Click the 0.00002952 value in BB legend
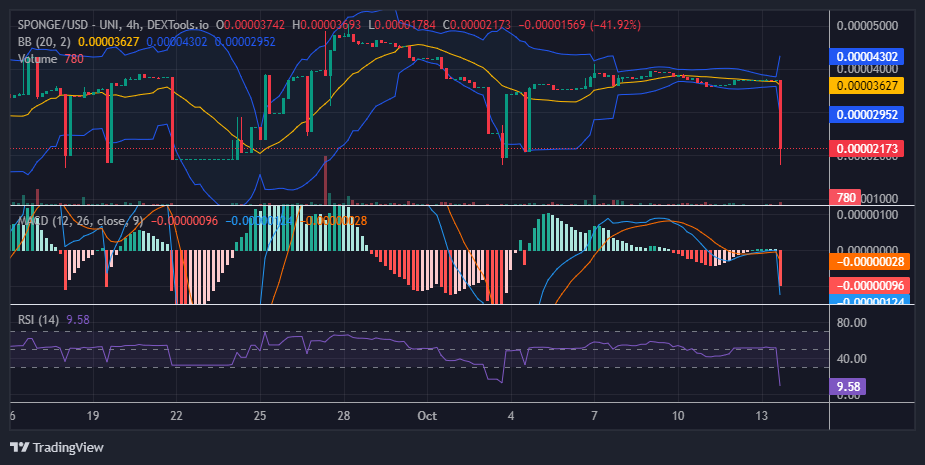The image size is (925, 465). 245,42
